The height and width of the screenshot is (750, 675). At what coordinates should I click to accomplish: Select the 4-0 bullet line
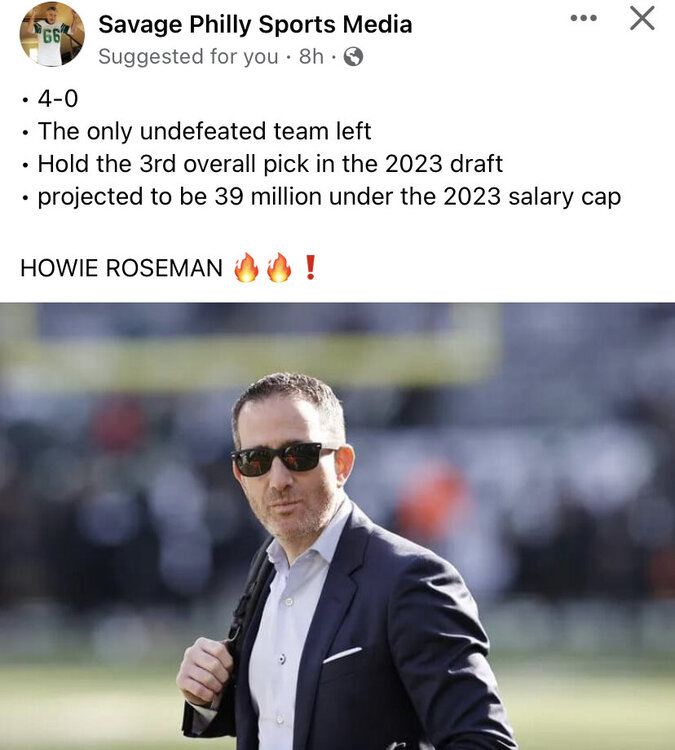click(57, 99)
